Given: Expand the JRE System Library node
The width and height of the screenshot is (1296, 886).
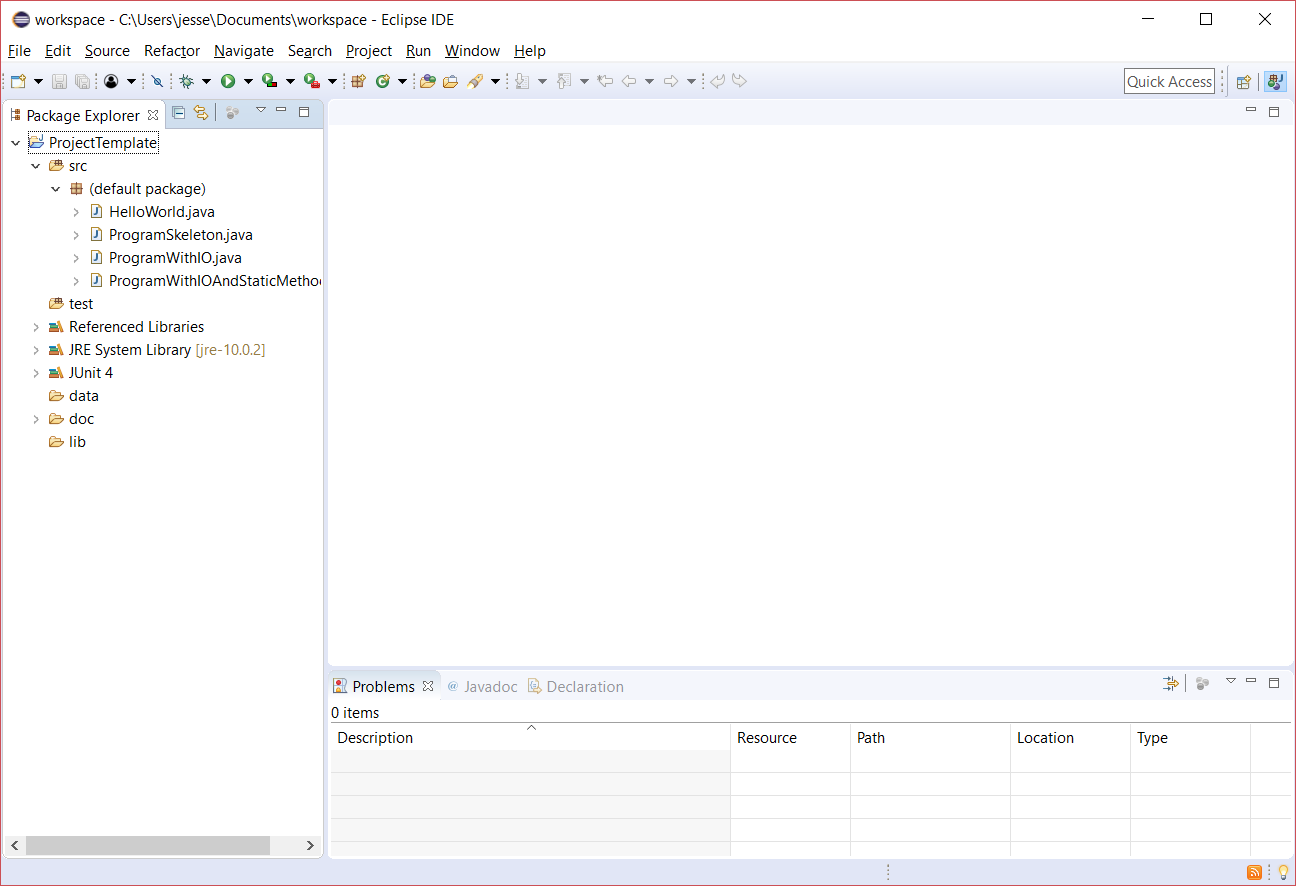Looking at the screenshot, I should [36, 350].
